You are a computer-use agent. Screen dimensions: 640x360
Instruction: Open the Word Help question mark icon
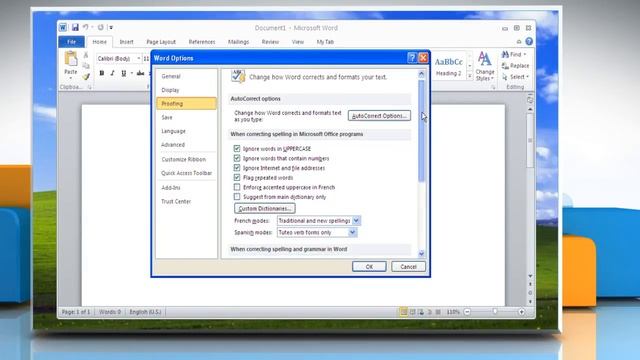(529, 41)
